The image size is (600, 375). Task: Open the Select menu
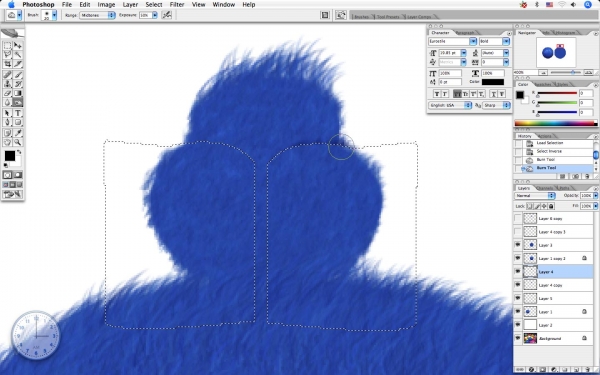154,5
